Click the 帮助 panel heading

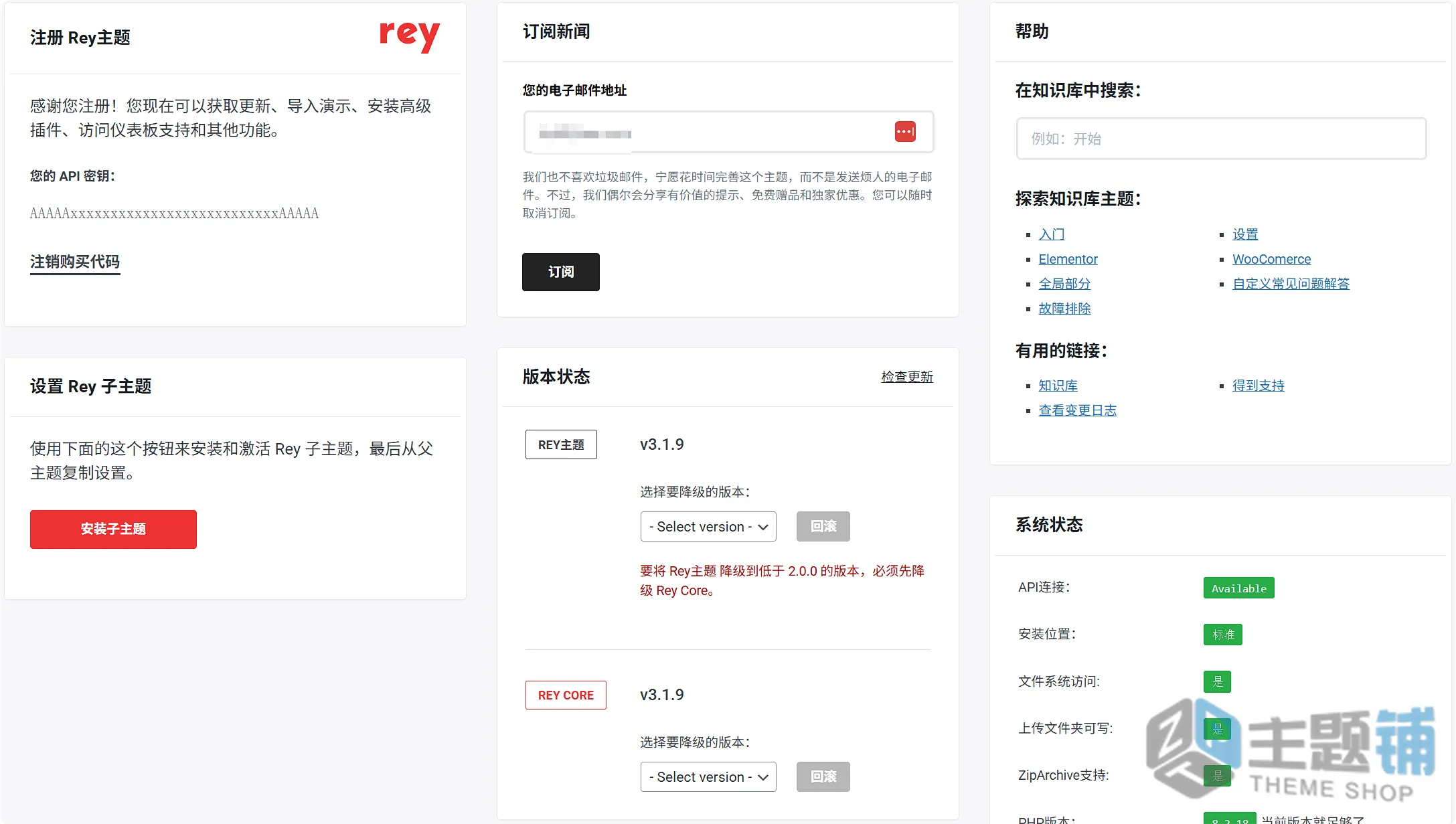point(1032,31)
